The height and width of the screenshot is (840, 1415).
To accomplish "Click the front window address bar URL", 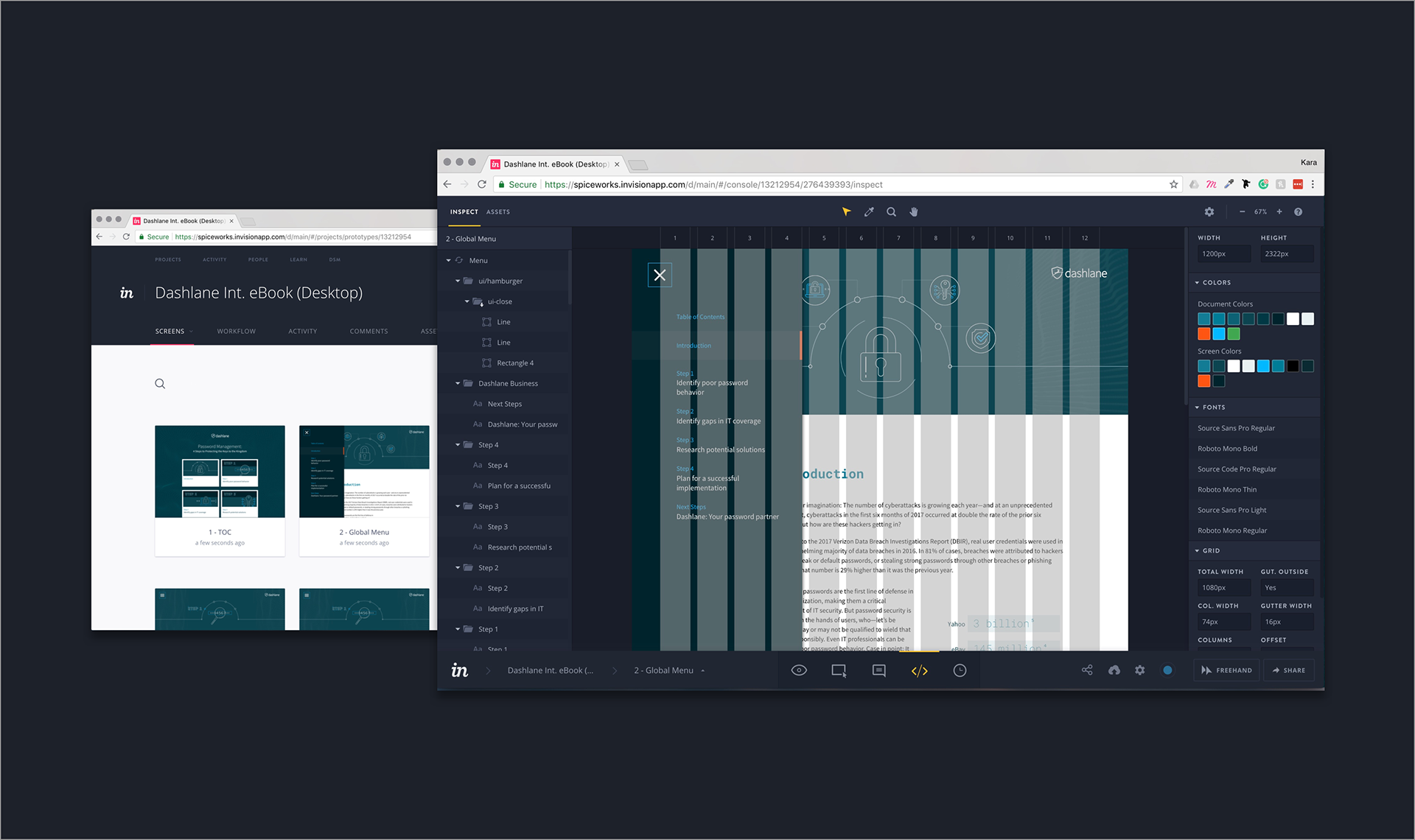I will 713,184.
